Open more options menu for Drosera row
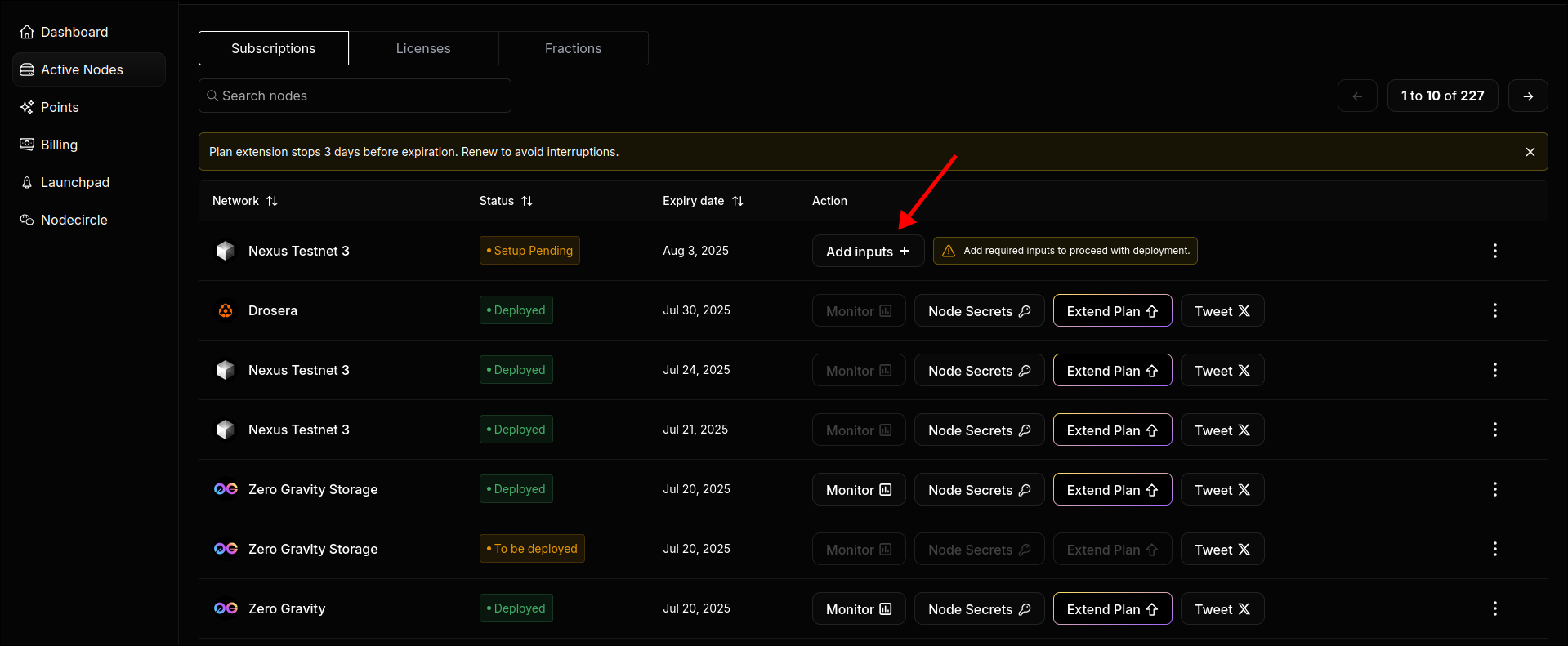 pos(1495,310)
